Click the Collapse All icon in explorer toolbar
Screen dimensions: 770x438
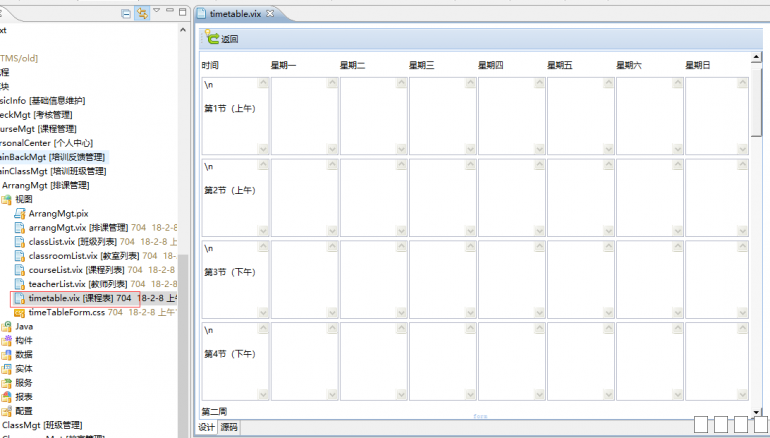tap(126, 13)
